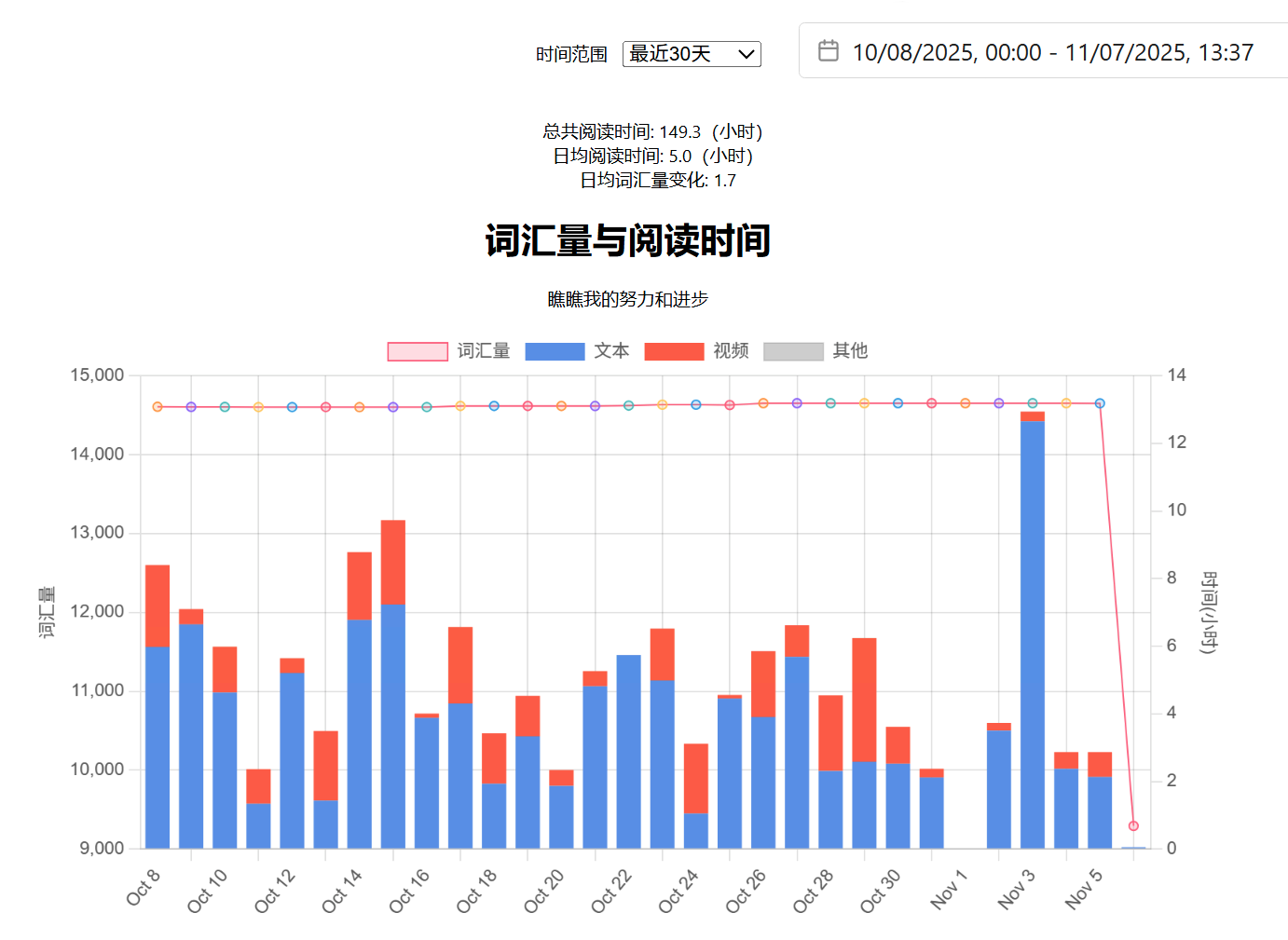
Task: Click the red 视频 segment on Oct 13
Action: pos(326,765)
